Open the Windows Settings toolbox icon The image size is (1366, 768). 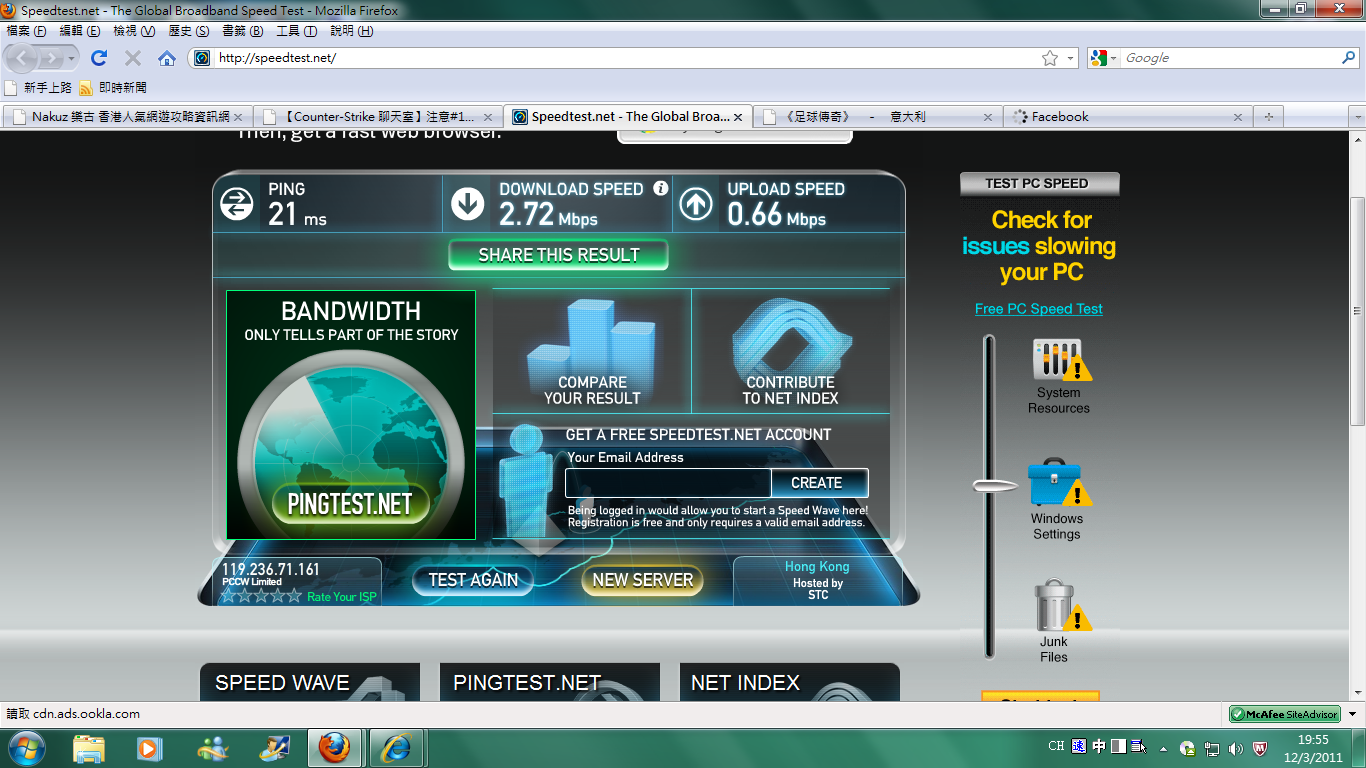pos(1056,483)
